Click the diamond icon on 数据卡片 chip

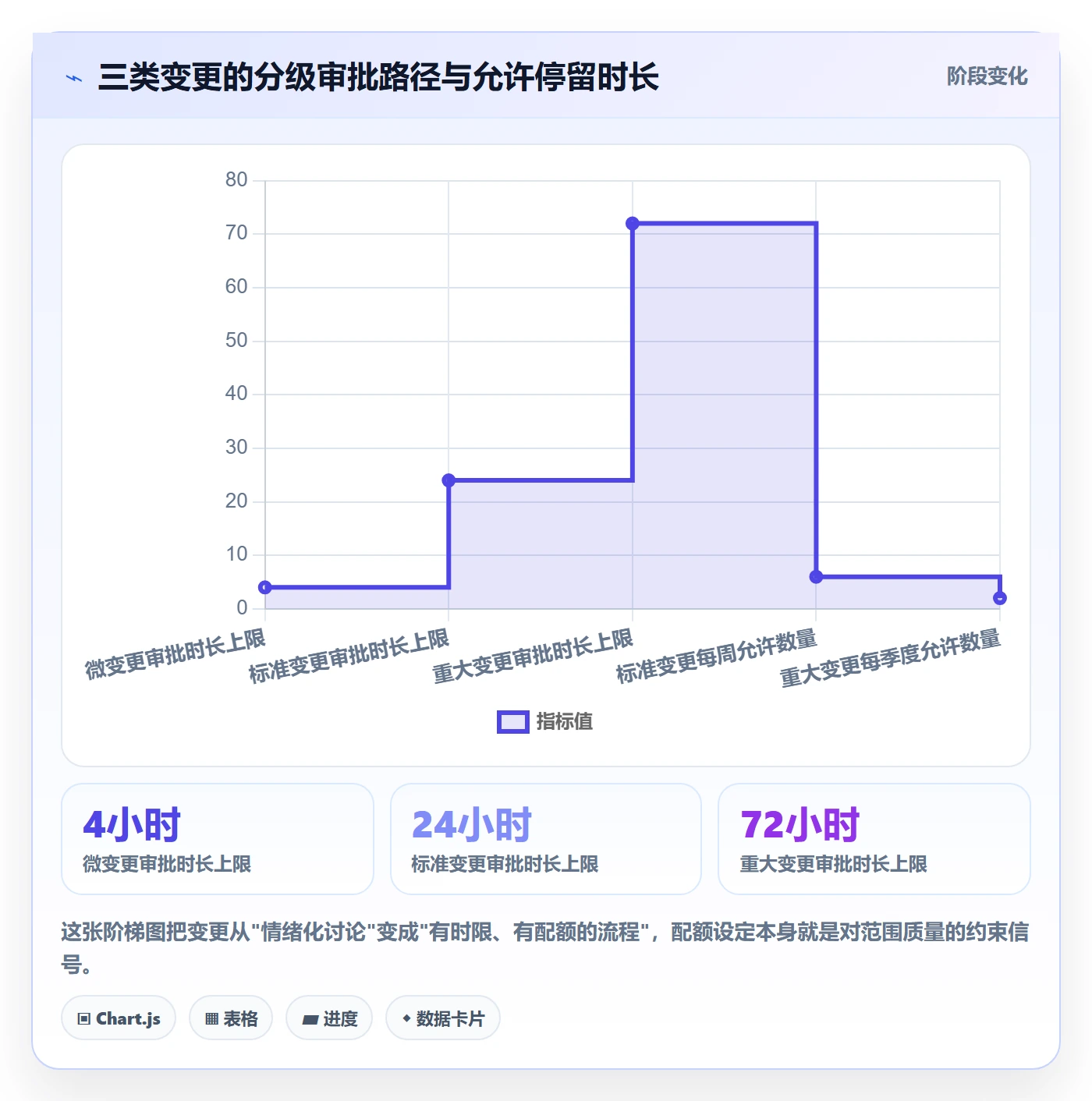tap(406, 1018)
